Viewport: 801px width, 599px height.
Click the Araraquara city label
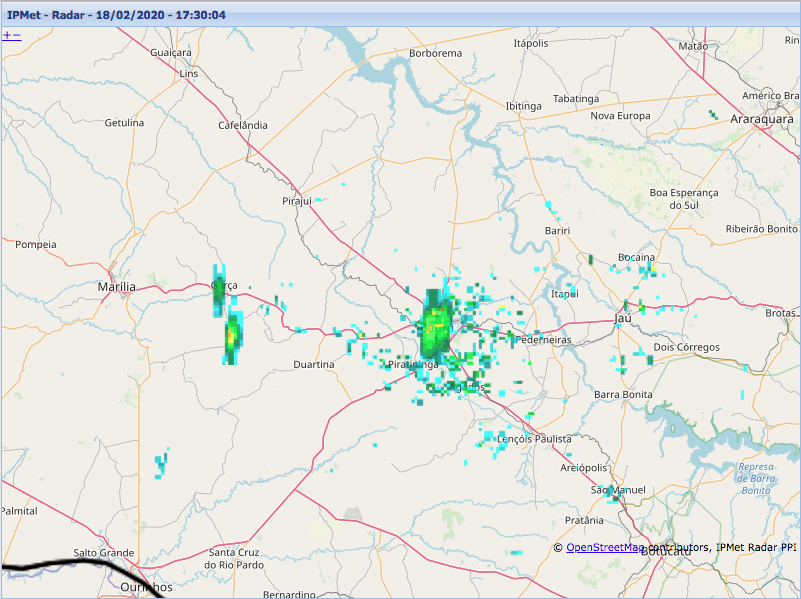click(x=761, y=119)
